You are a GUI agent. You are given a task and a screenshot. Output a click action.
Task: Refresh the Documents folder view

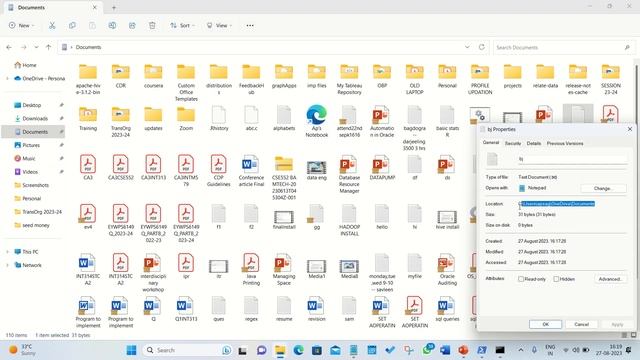482,47
